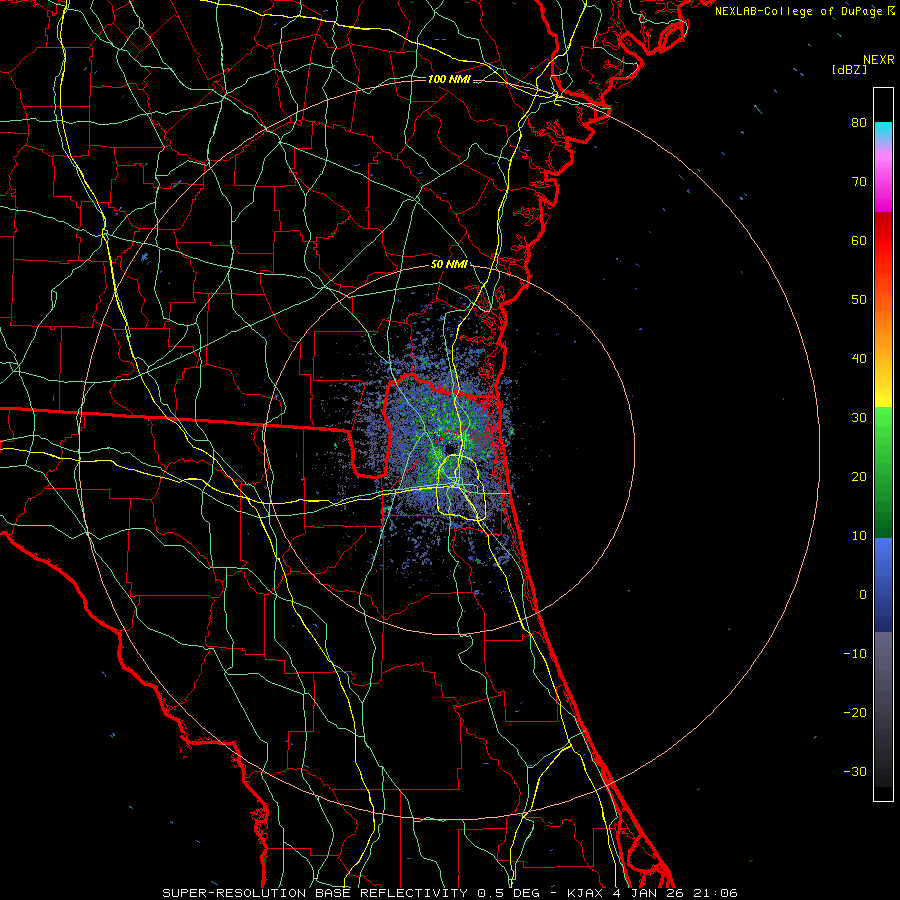Click the 70 dBZ scale value

[859, 181]
